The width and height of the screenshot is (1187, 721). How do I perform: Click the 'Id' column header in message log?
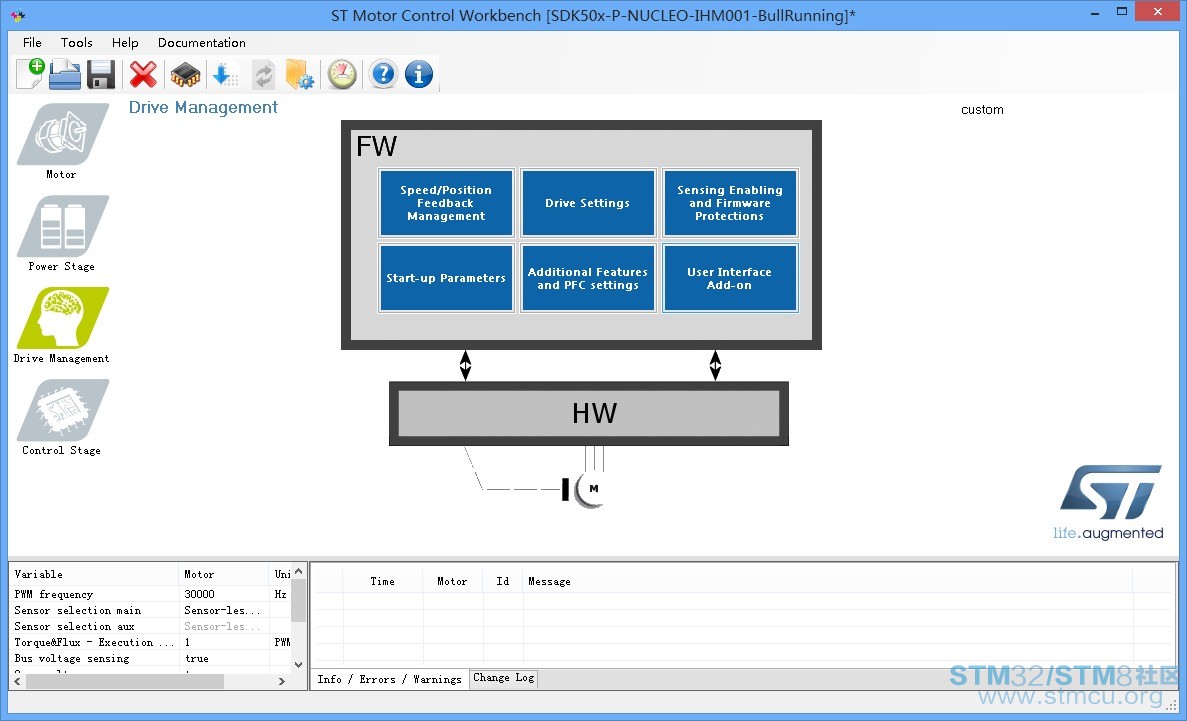(x=503, y=581)
